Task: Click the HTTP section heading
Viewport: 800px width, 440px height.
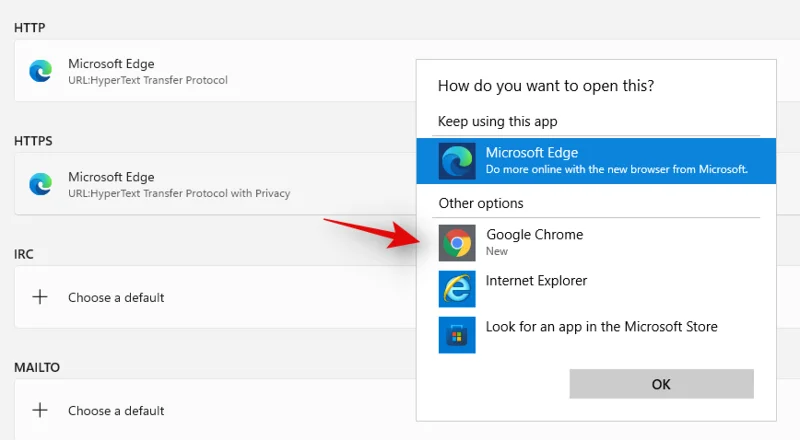Action: click(x=30, y=28)
